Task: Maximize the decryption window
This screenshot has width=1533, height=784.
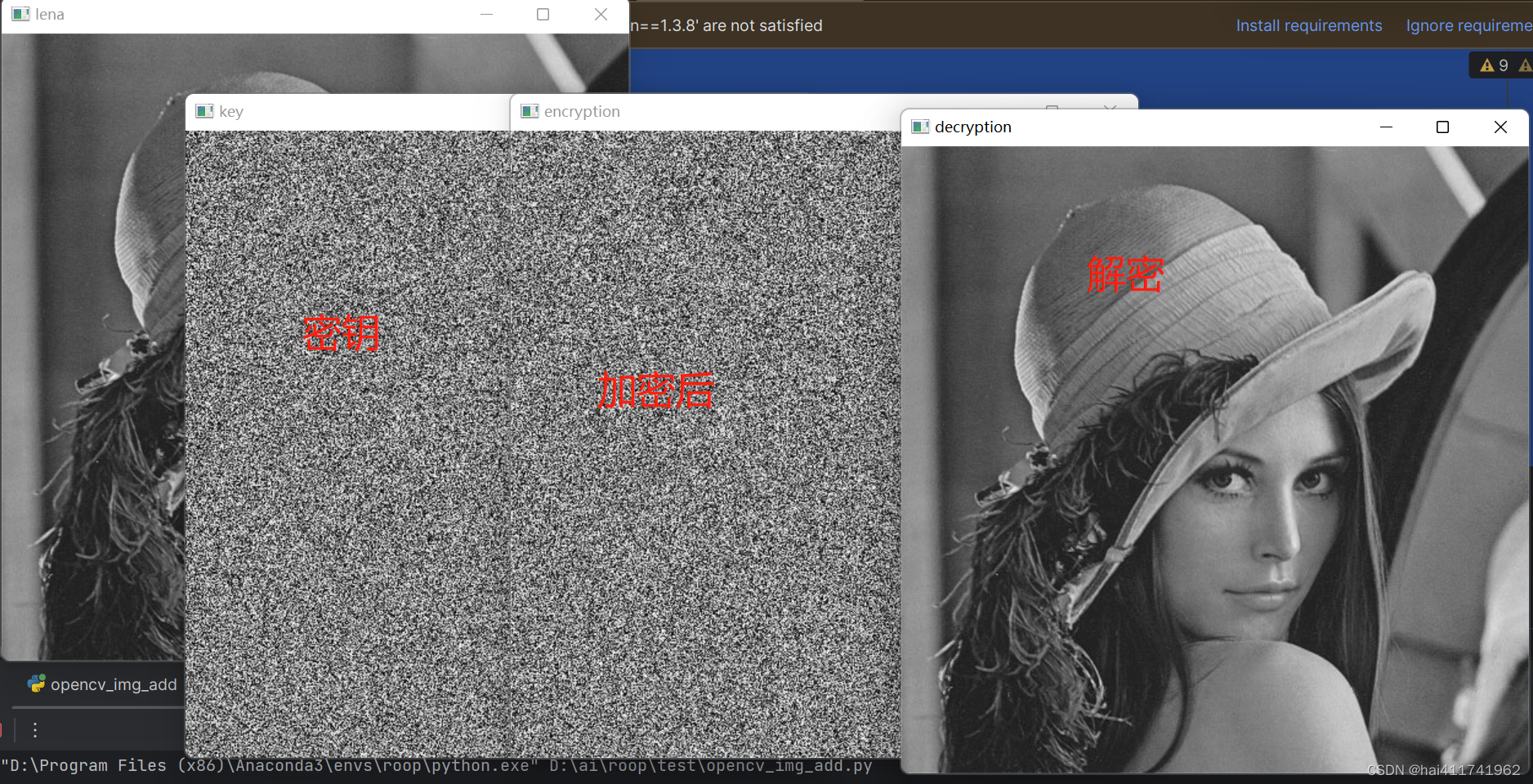Action: click(x=1442, y=127)
